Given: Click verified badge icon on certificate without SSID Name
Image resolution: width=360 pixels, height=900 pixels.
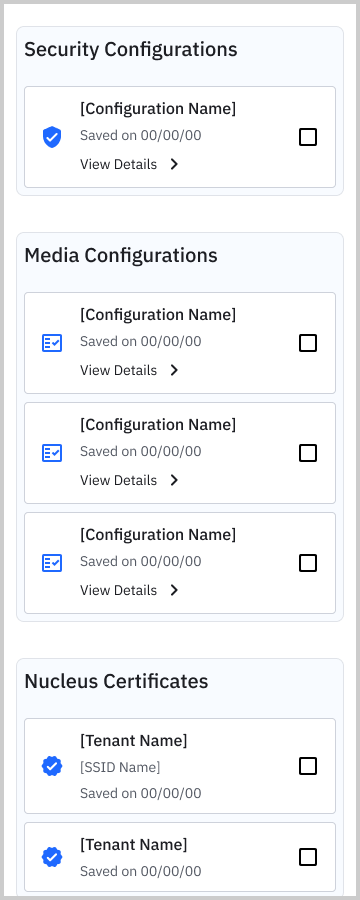Looking at the screenshot, I should click(52, 858).
